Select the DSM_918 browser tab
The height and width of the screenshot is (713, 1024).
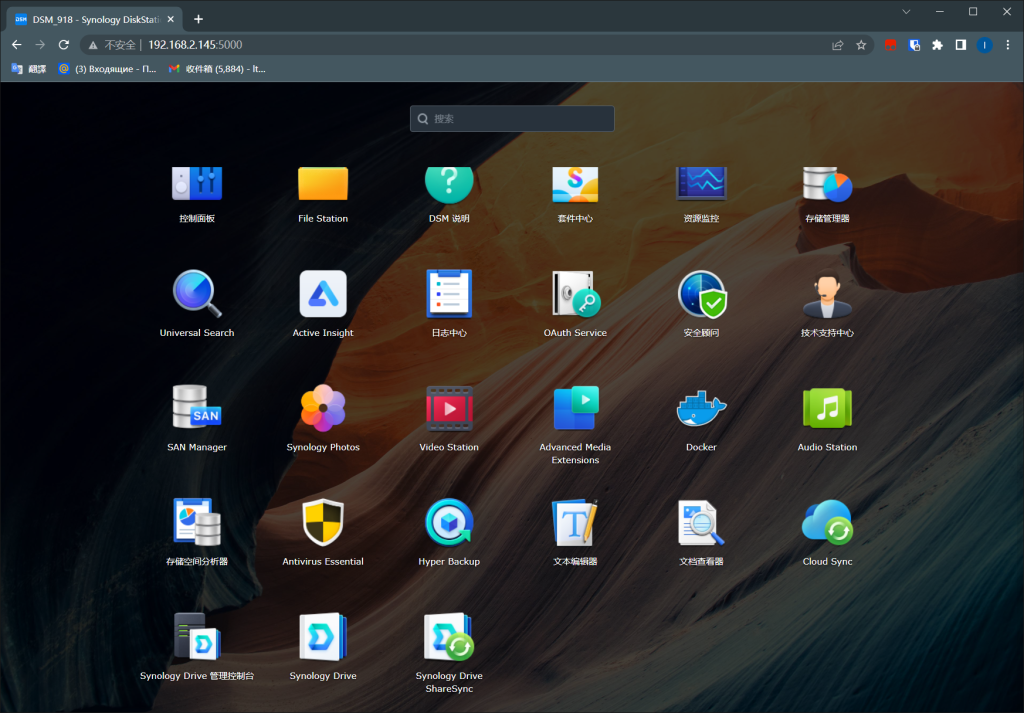point(95,19)
